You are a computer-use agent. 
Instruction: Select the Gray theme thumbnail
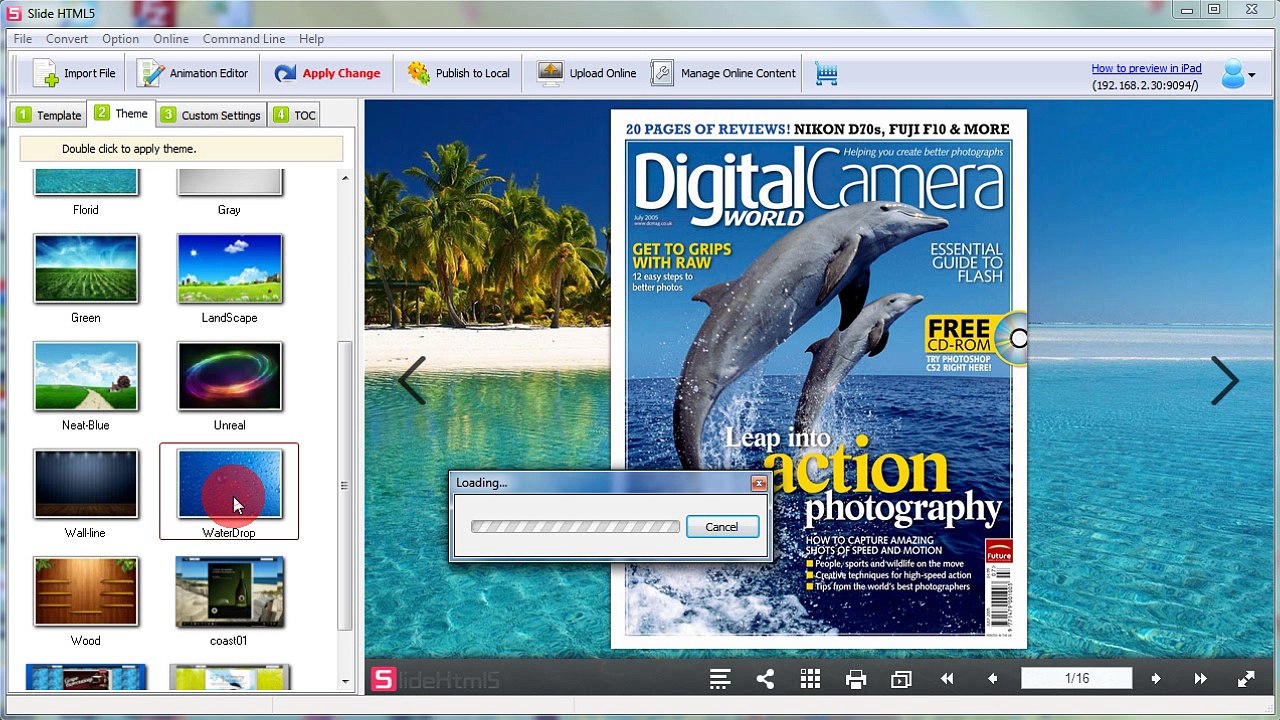(x=230, y=182)
